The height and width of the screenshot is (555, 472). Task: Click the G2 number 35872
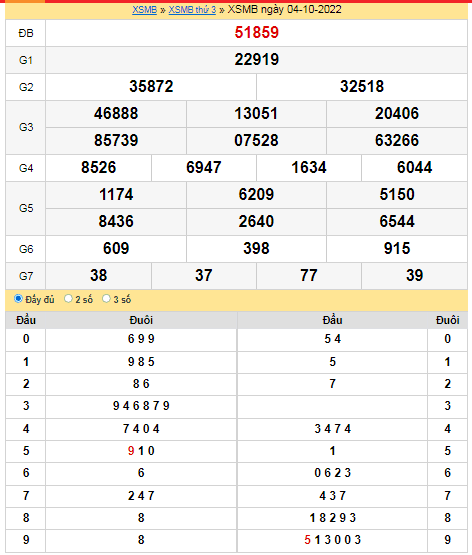(x=151, y=86)
